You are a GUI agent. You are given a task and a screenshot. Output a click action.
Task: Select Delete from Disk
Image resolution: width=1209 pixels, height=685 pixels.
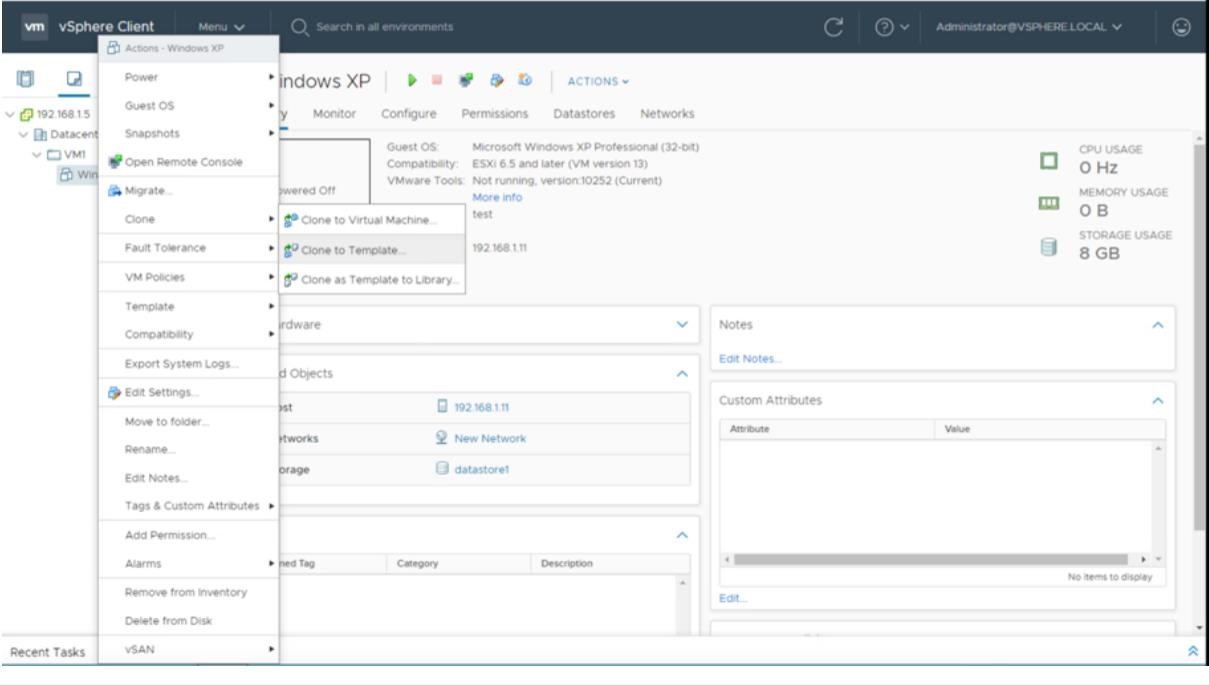(188, 622)
